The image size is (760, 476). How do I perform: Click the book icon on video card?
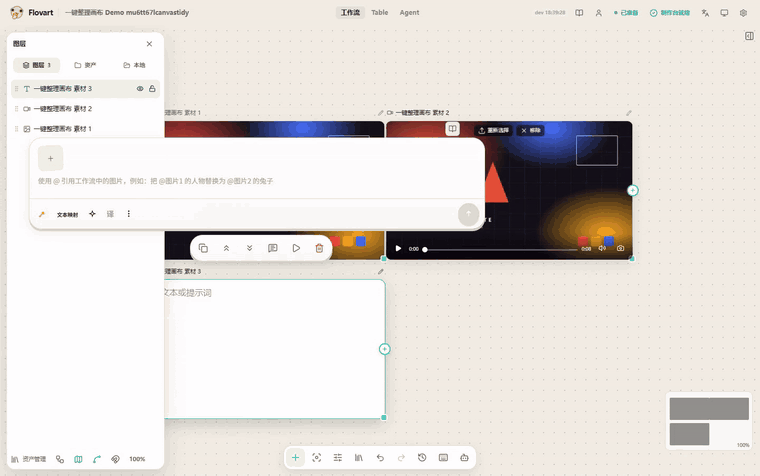coord(452,129)
